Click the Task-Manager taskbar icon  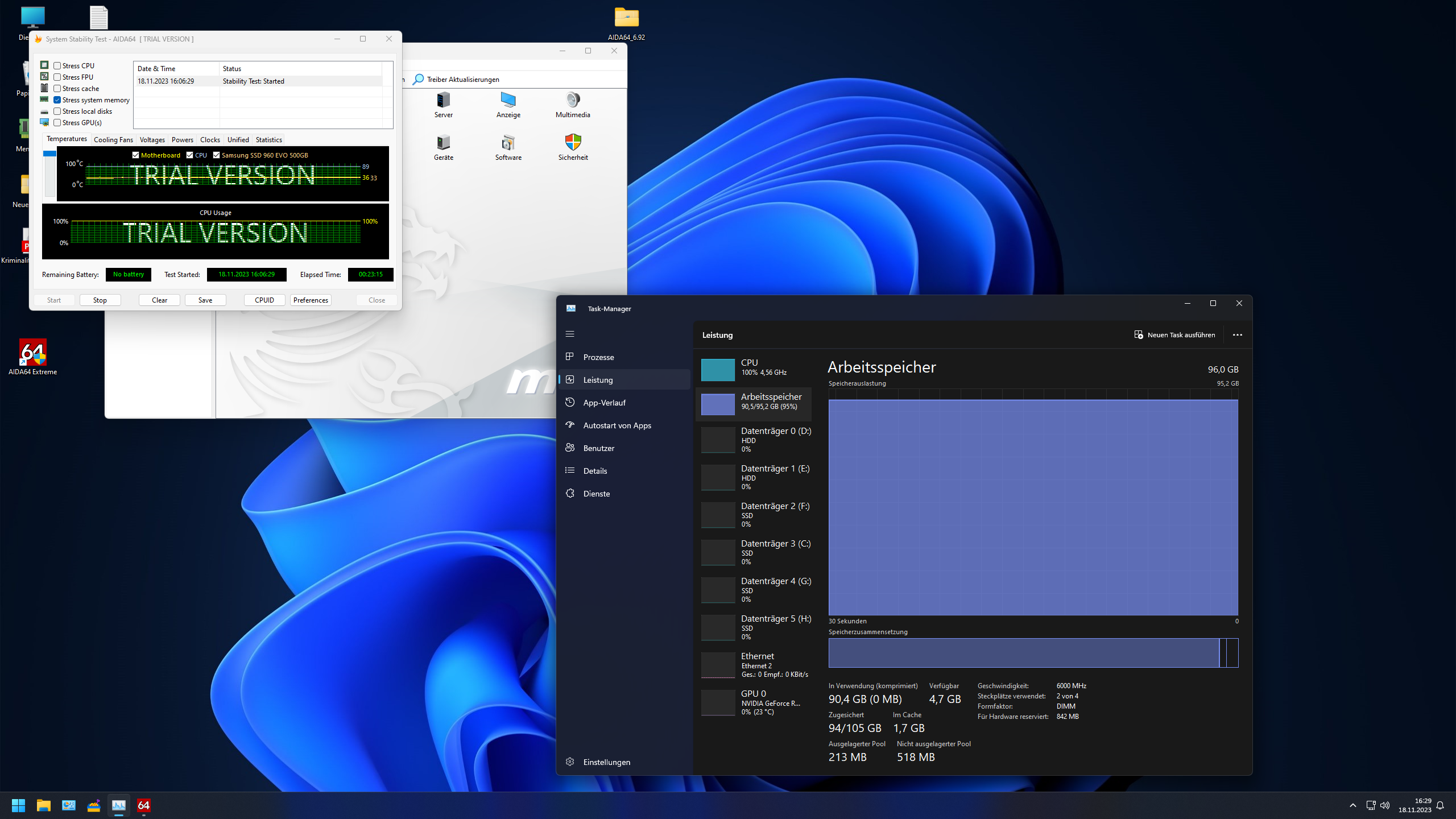(119, 805)
